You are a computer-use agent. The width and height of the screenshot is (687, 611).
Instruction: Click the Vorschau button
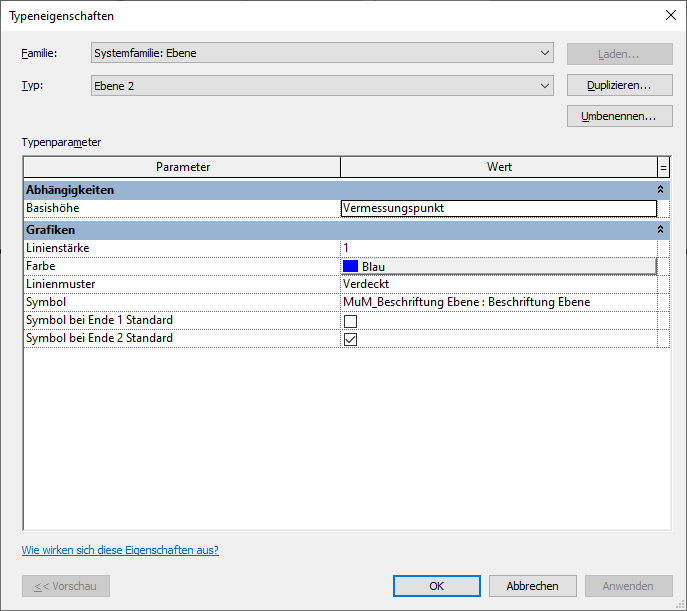click(x=66, y=586)
